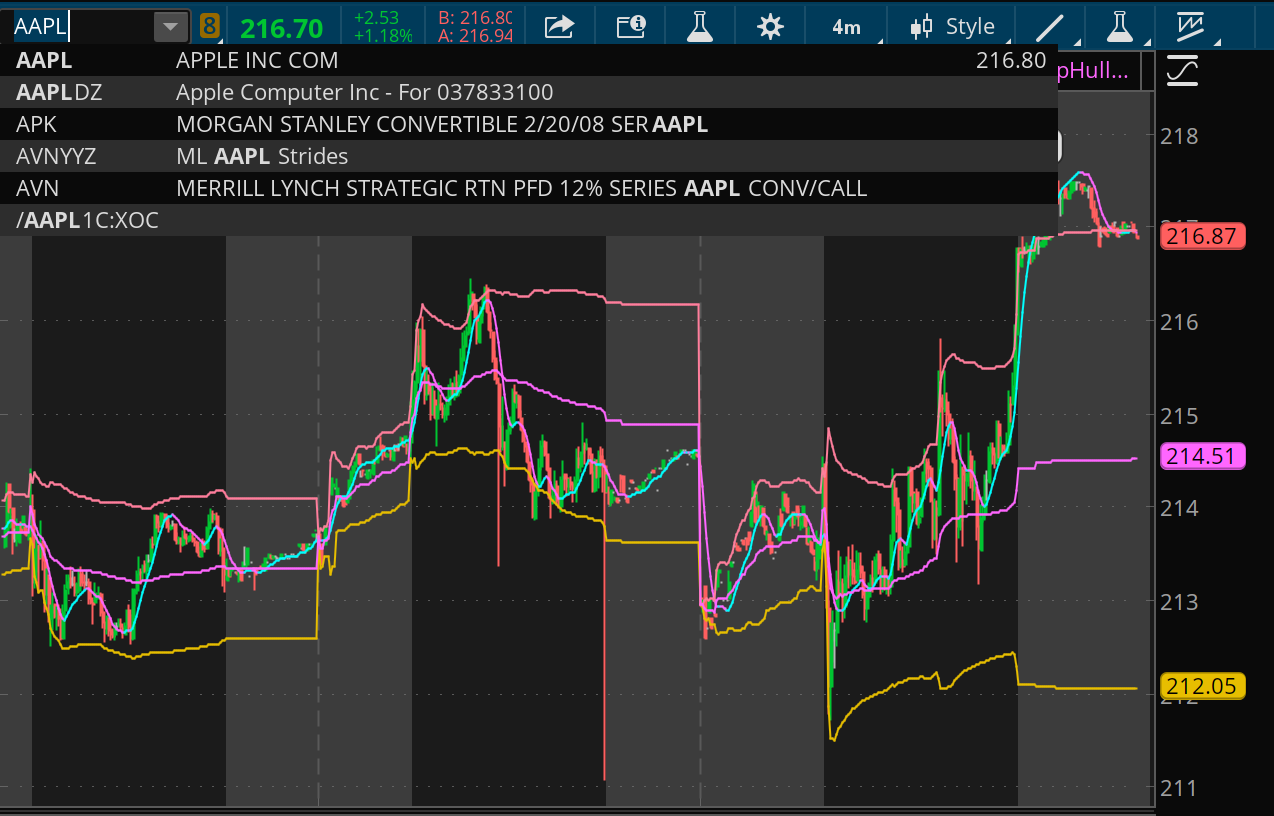
Task: Click the 211 price axis label
Action: pos(1180,788)
